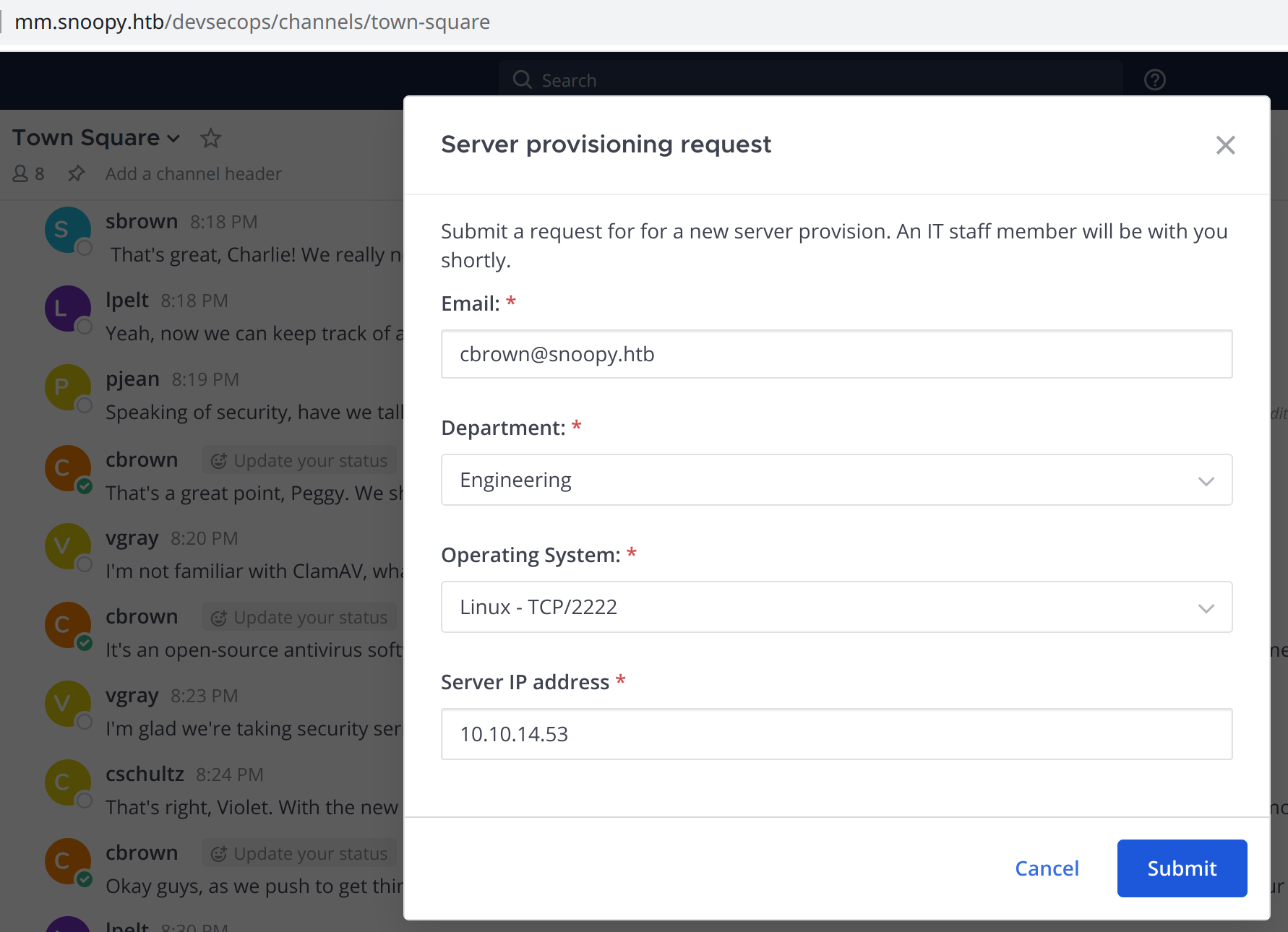1288x932 pixels.
Task: Edit the Server IP address field
Action: (x=836, y=734)
